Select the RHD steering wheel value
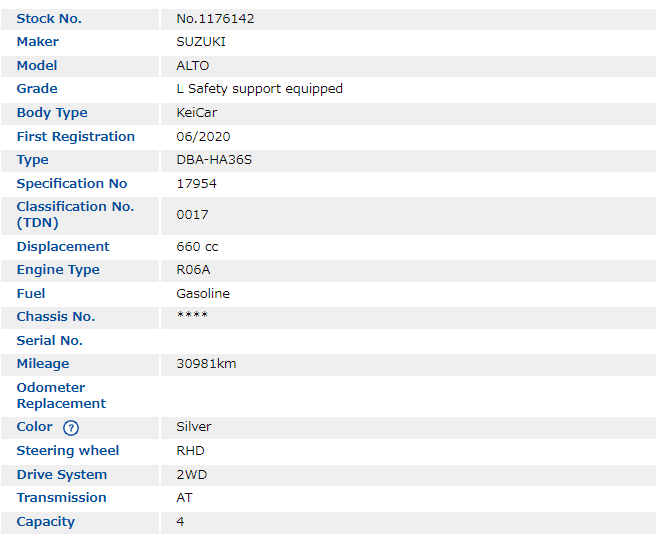Screen dimensions: 664x538 pyautogui.click(x=190, y=451)
